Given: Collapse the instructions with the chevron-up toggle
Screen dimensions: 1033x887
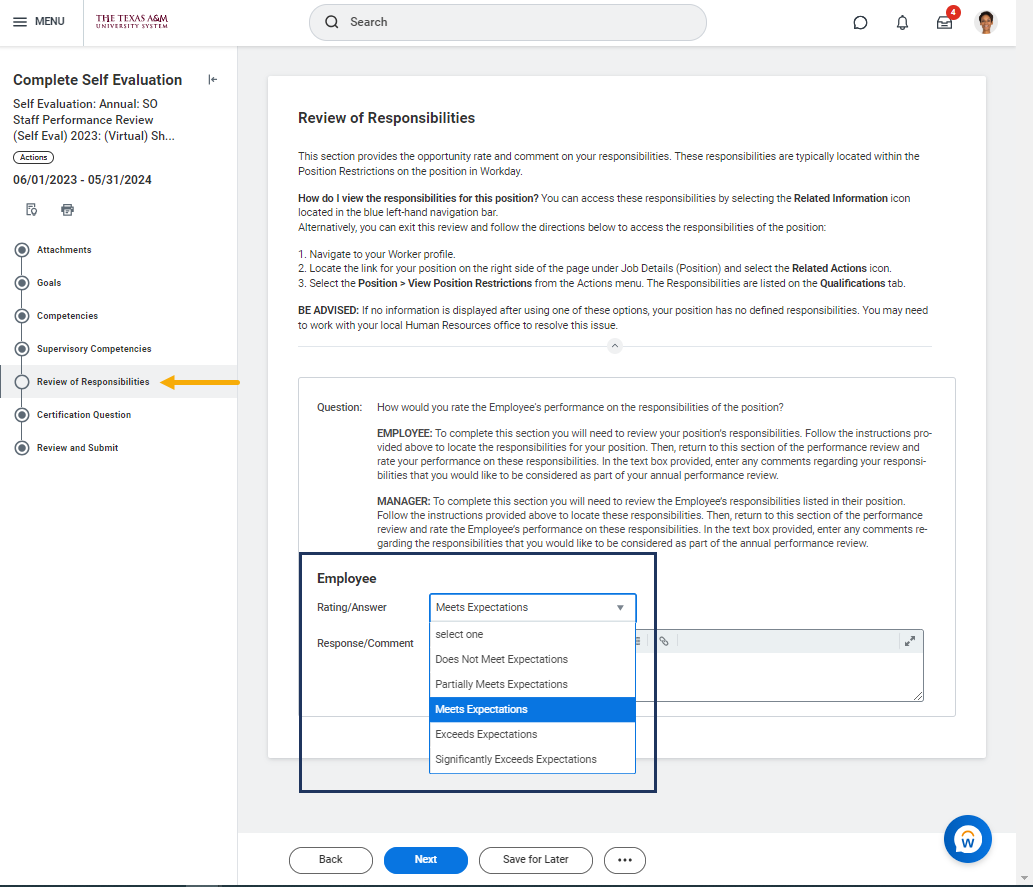Looking at the screenshot, I should [615, 346].
